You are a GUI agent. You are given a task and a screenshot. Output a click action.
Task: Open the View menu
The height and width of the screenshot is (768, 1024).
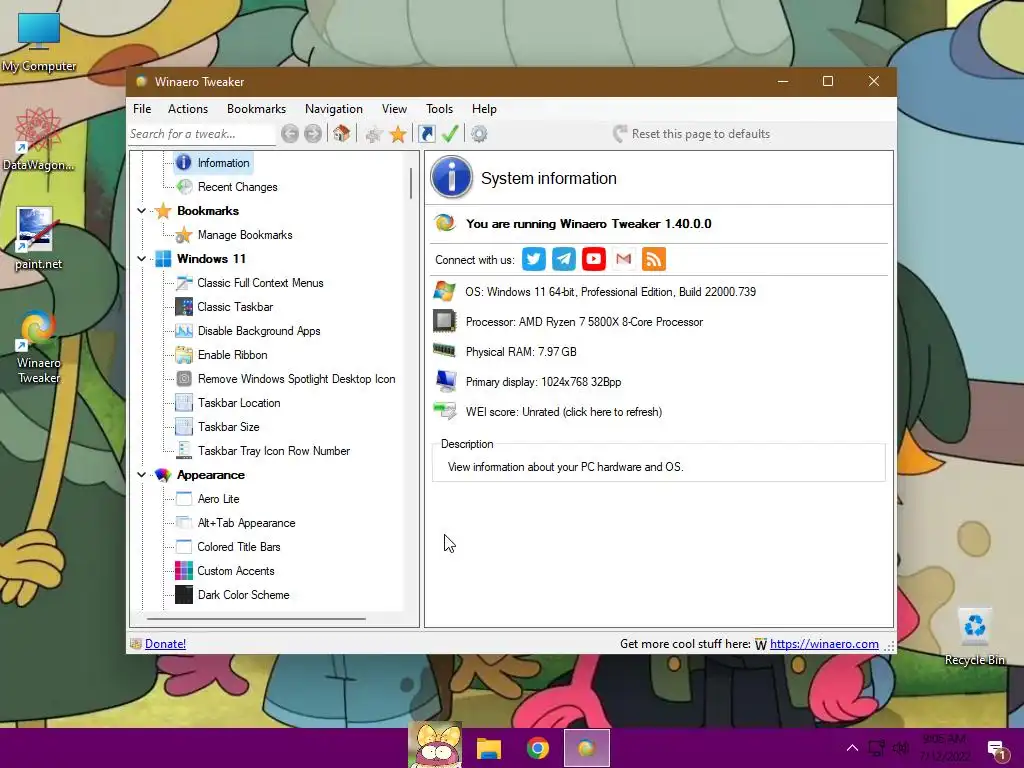click(x=394, y=109)
